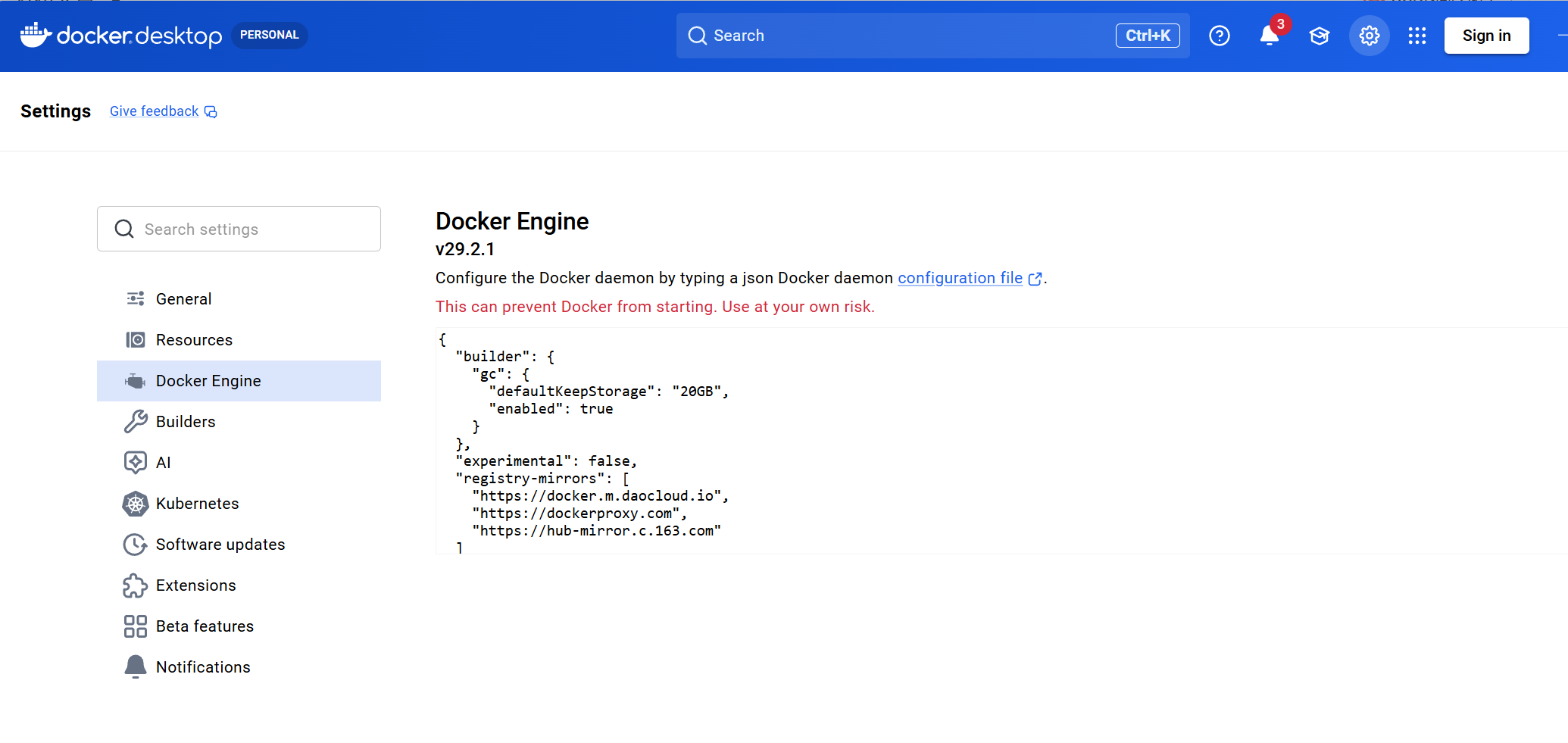Image resolution: width=1568 pixels, height=743 pixels.
Task: Click the Software updates clock icon
Action: pyautogui.click(x=136, y=545)
